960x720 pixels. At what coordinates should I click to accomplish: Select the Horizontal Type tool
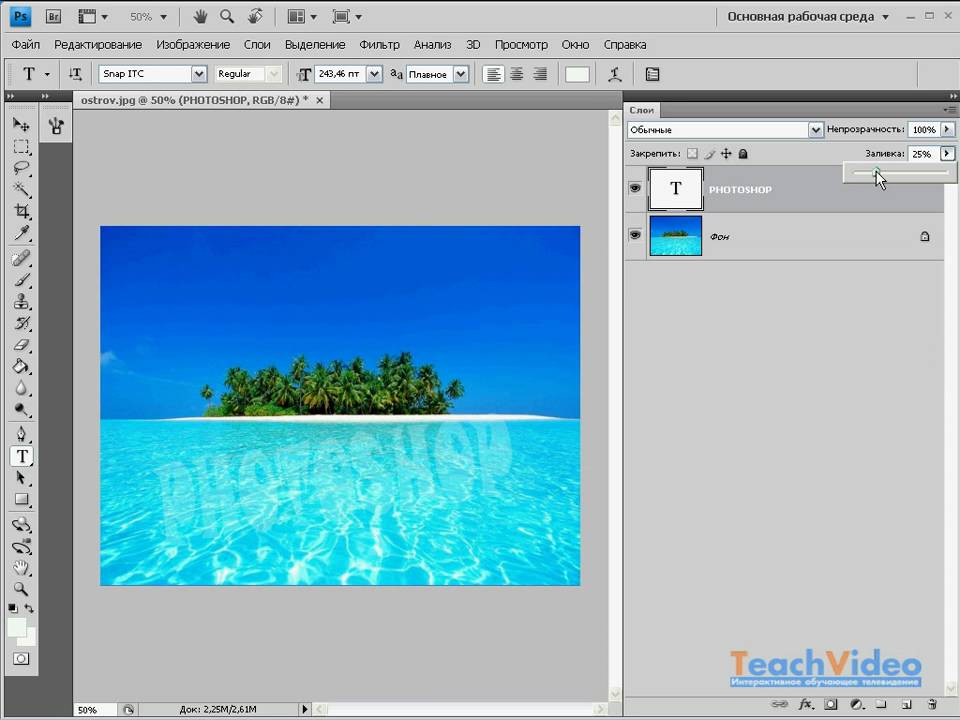21,456
